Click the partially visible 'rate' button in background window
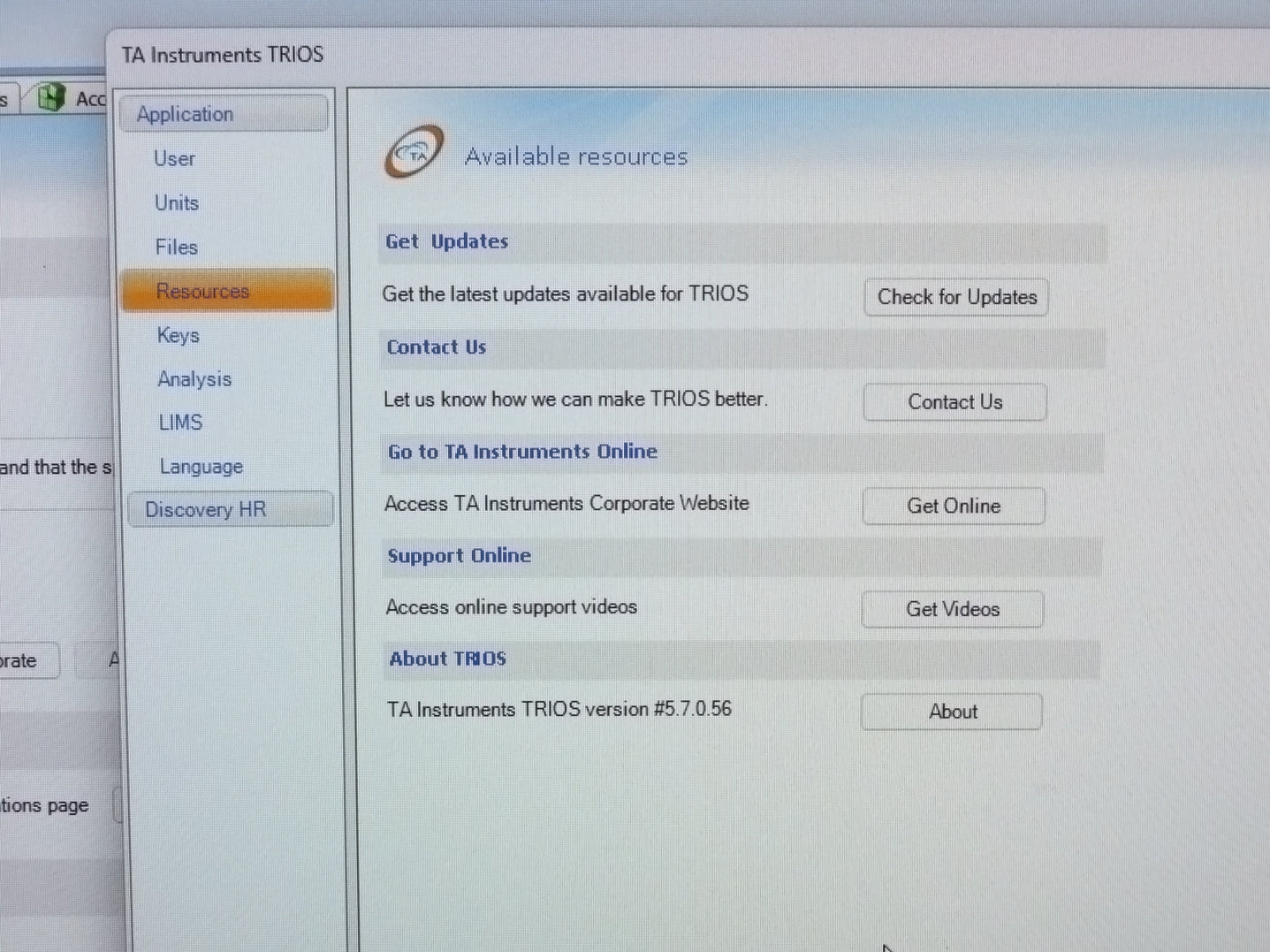This screenshot has height=952, width=1270. coord(28,660)
